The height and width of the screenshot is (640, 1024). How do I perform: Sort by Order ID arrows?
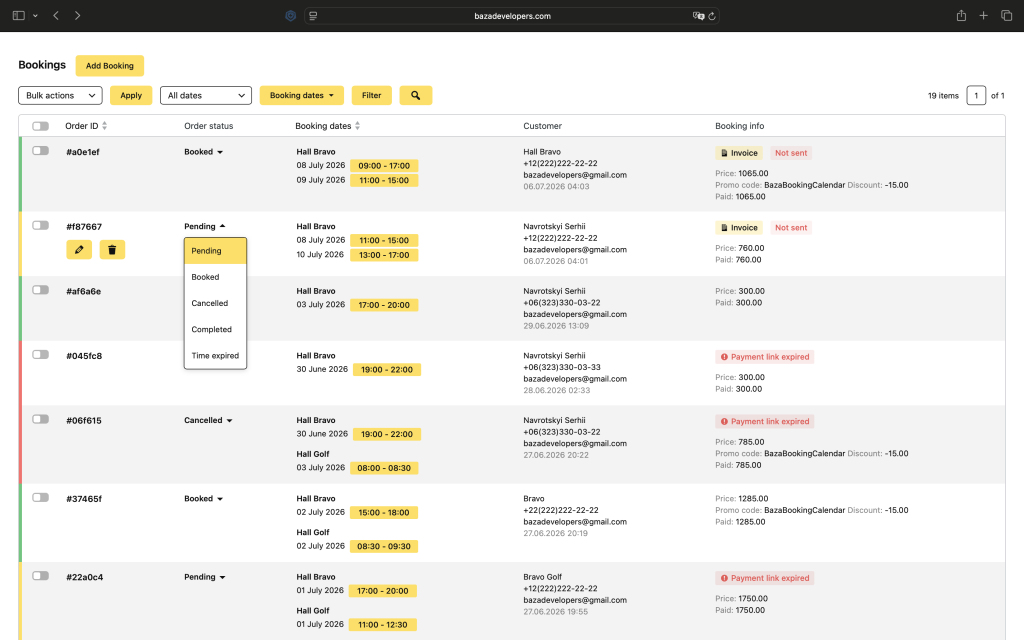click(104, 126)
